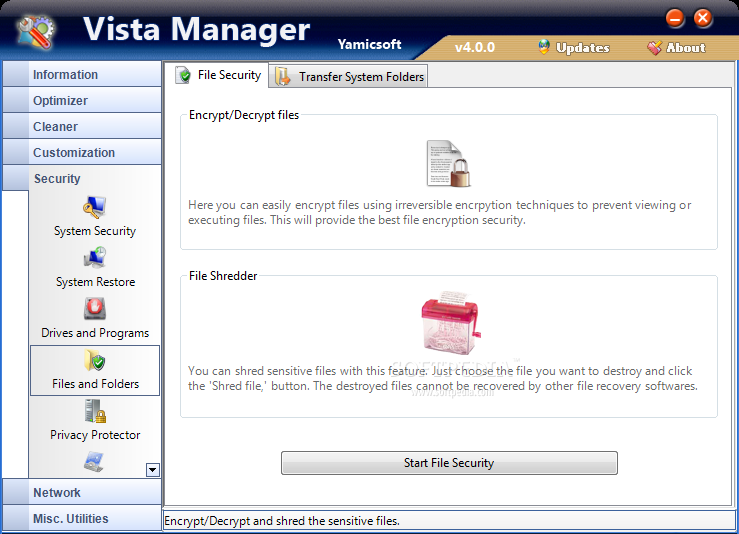The height and width of the screenshot is (534, 739).
Task: Switch to the File Security tab
Action: pos(217,75)
